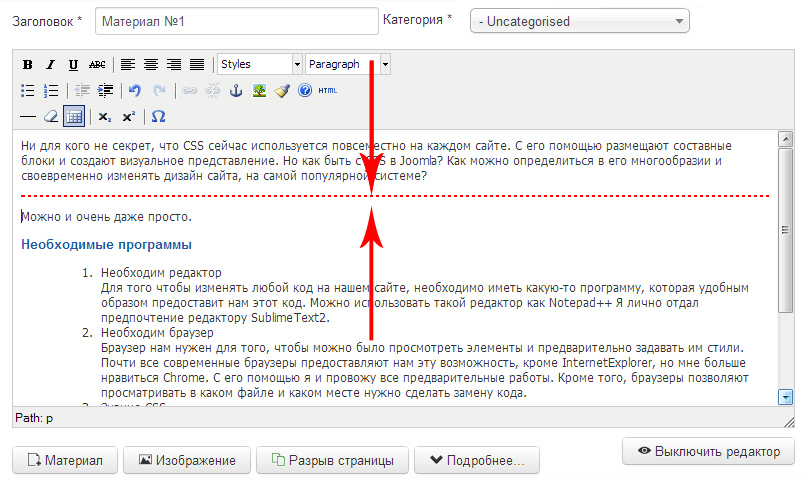Open HTML source editor
Image resolution: width=805 pixels, height=480 pixels.
[x=327, y=90]
